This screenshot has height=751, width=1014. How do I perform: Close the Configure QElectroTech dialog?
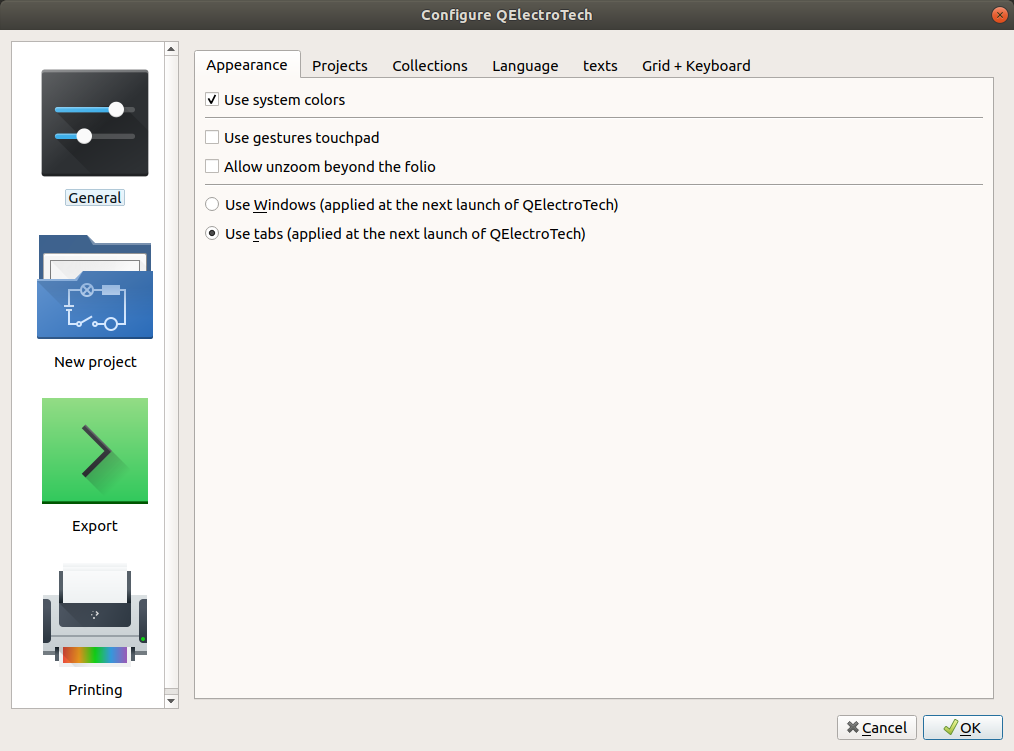tap(999, 15)
